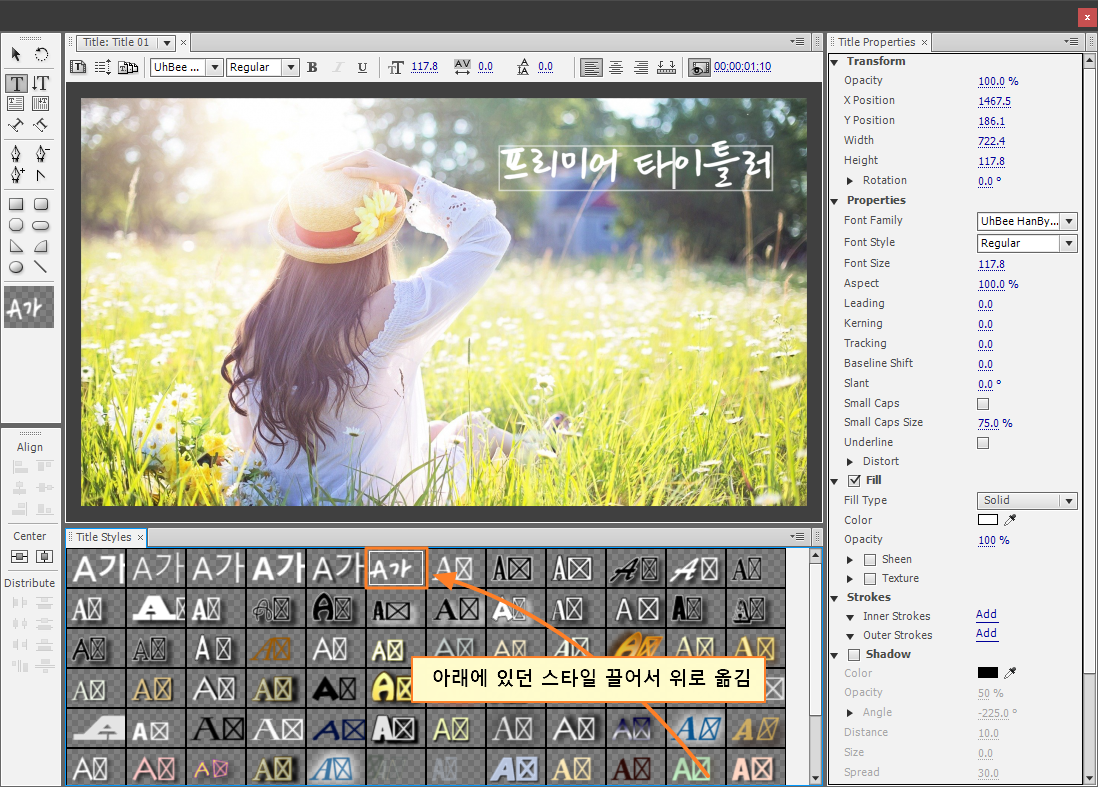Select the Path Type tool
1098x787 pixels.
pos(15,125)
